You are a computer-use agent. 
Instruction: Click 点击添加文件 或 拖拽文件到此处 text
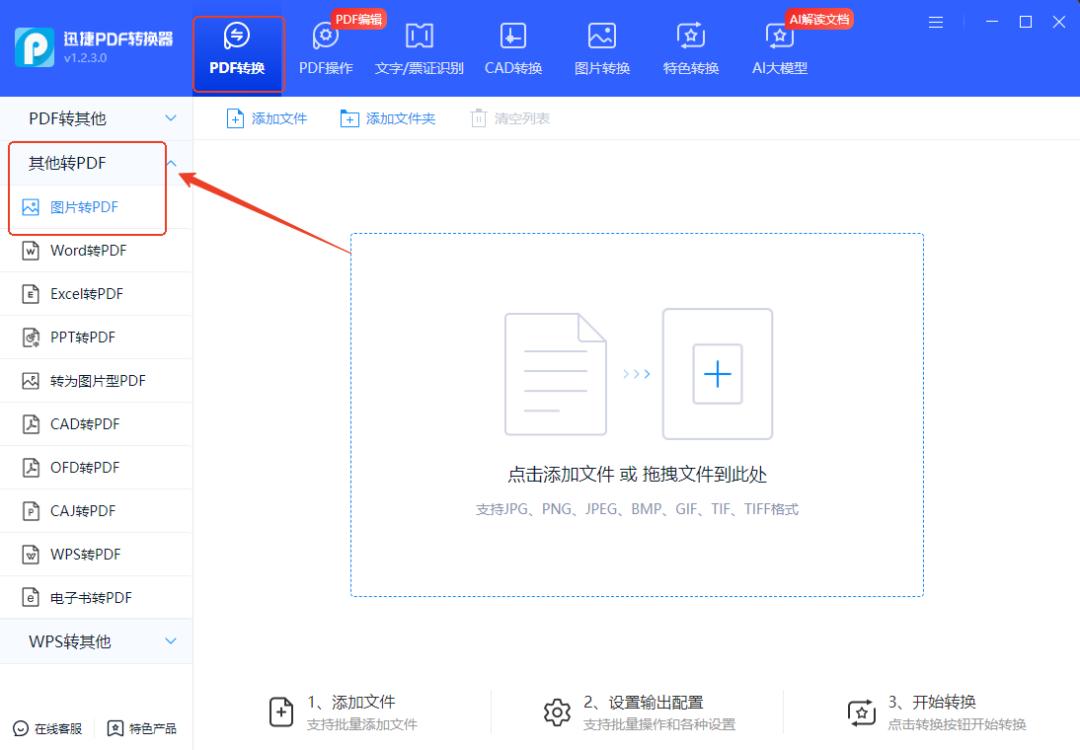tap(636, 474)
